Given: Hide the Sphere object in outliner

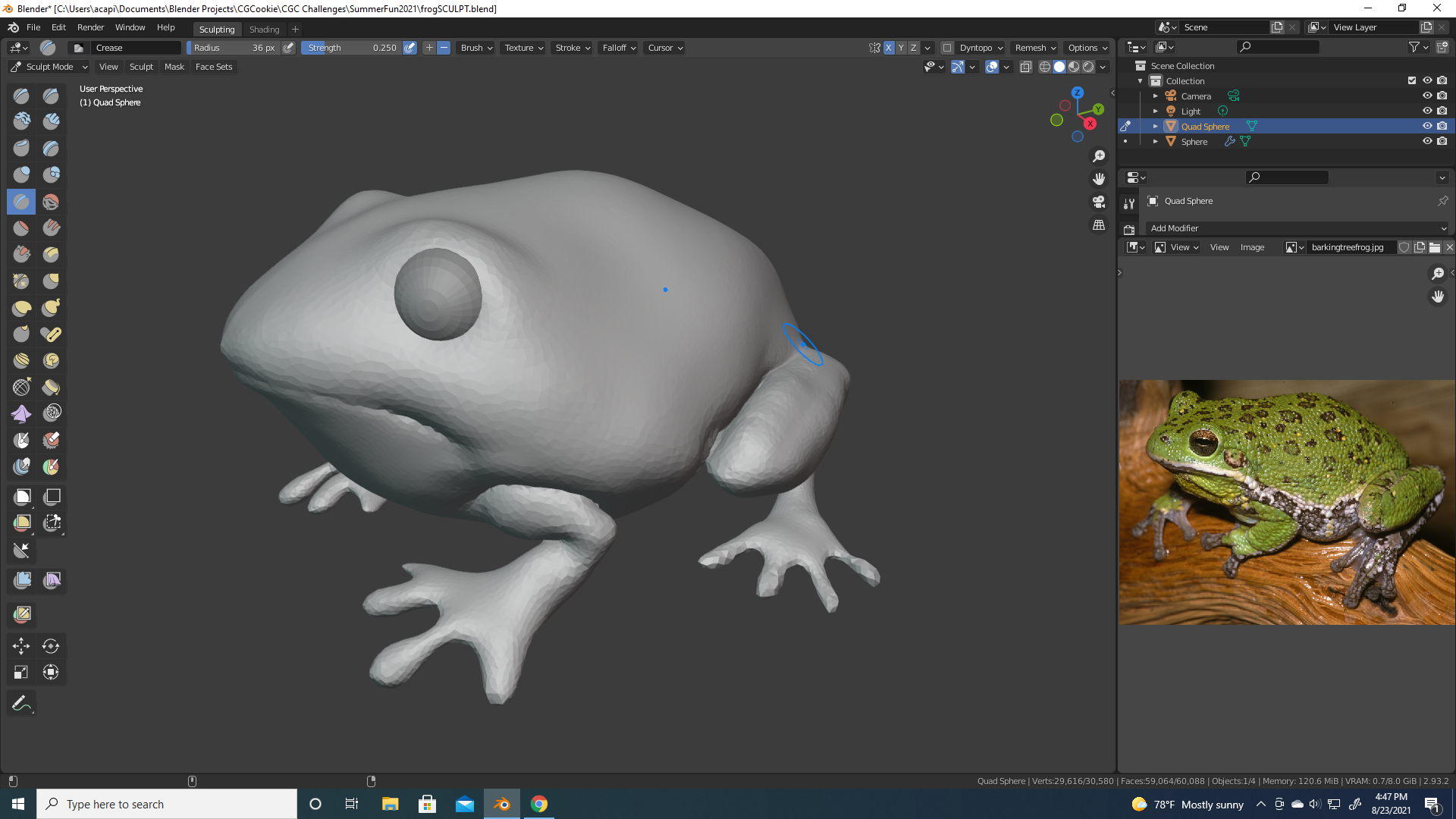Looking at the screenshot, I should 1426,142.
